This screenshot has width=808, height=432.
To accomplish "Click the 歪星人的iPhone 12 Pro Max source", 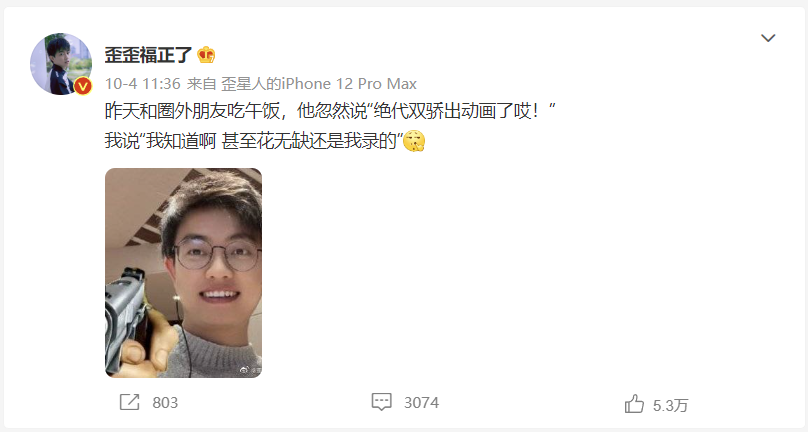I will coord(319,84).
